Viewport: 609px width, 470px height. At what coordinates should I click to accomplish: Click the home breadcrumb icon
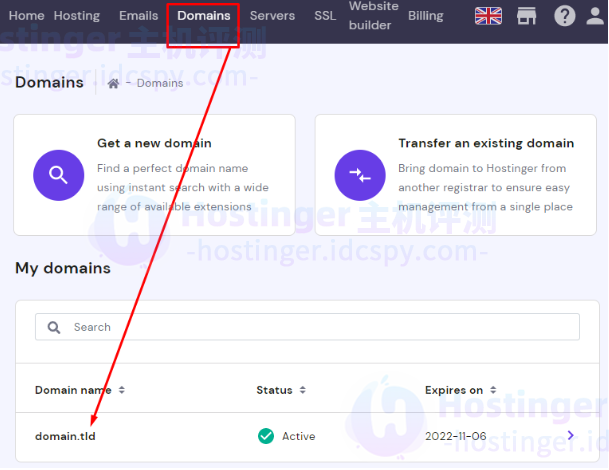click(113, 84)
